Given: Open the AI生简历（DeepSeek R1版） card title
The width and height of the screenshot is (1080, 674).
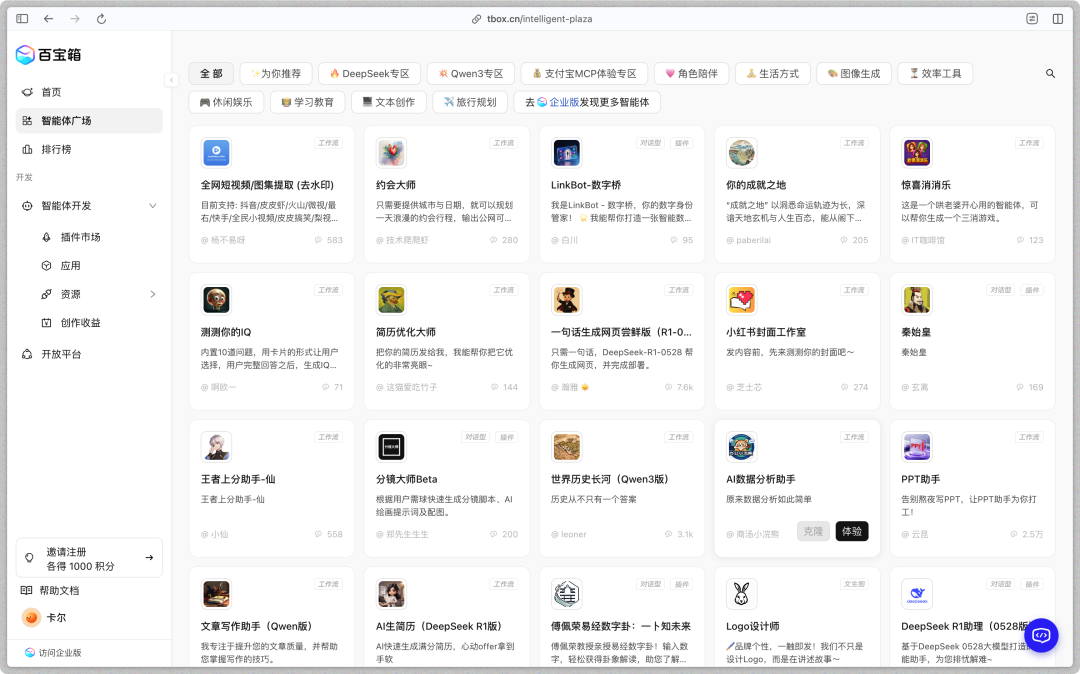Looking at the screenshot, I should click(439, 626).
